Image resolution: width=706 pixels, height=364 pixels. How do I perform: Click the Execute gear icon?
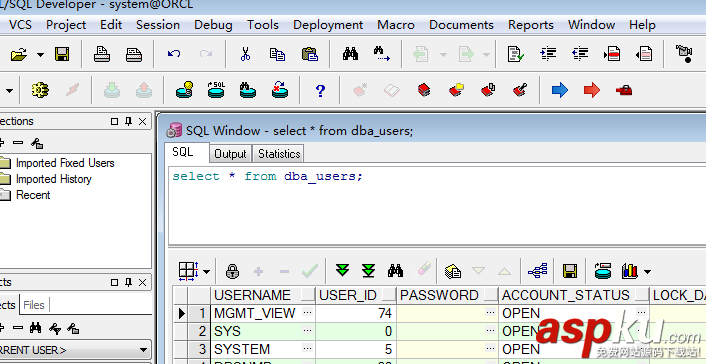(x=40, y=90)
